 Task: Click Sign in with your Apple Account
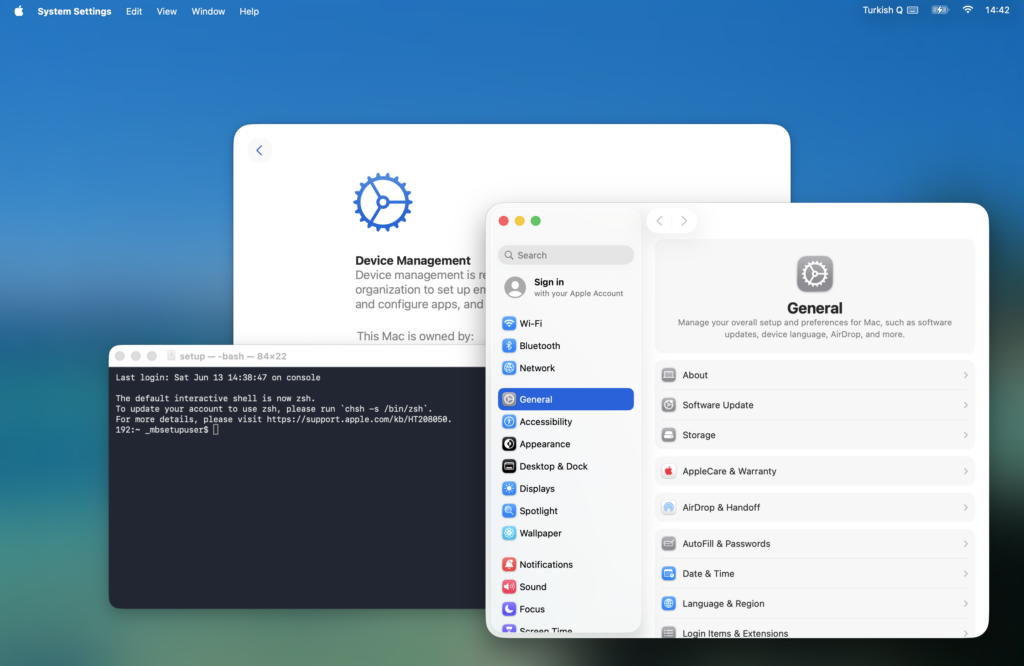click(566, 287)
